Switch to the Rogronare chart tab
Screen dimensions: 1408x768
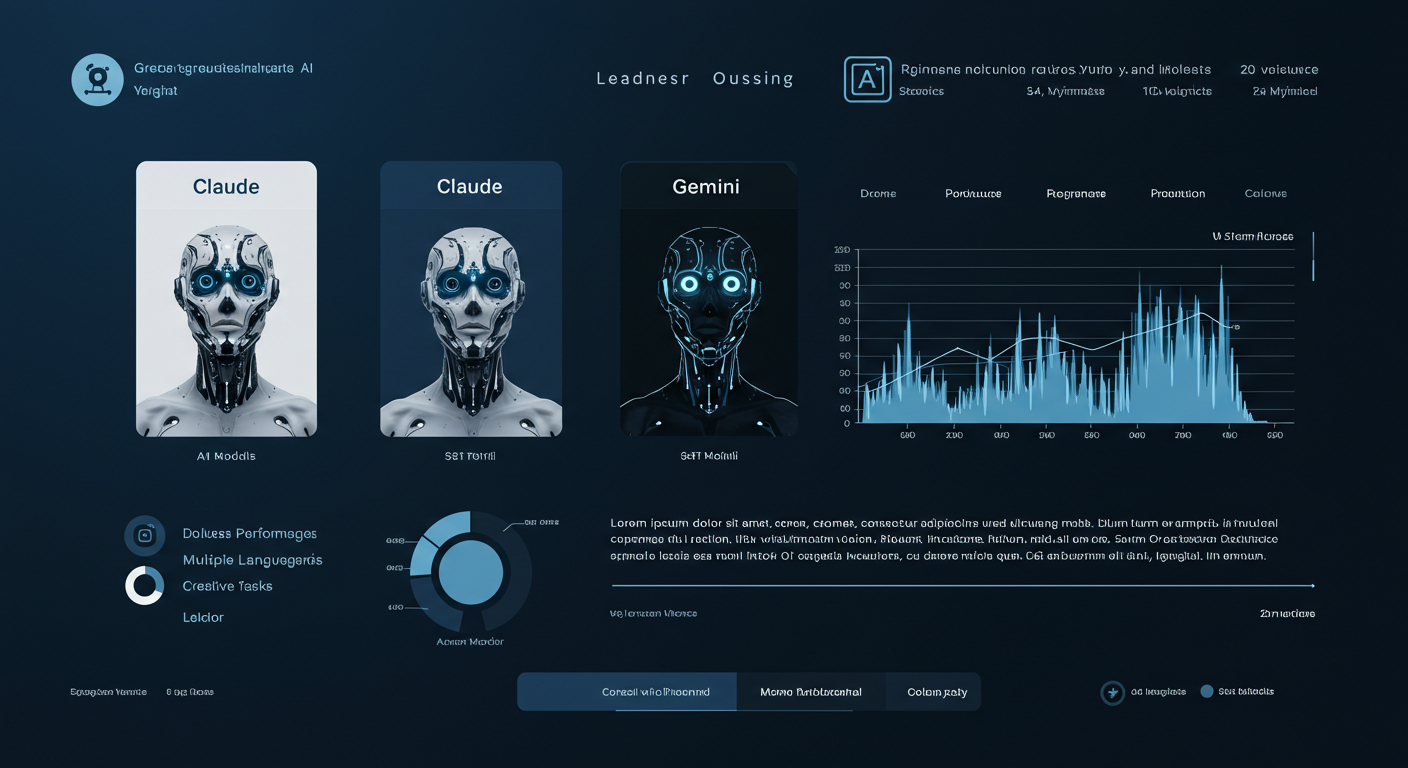(1076, 194)
